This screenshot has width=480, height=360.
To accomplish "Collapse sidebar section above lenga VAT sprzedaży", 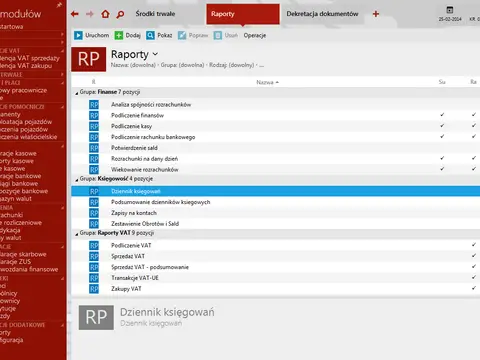I will tap(62, 51).
